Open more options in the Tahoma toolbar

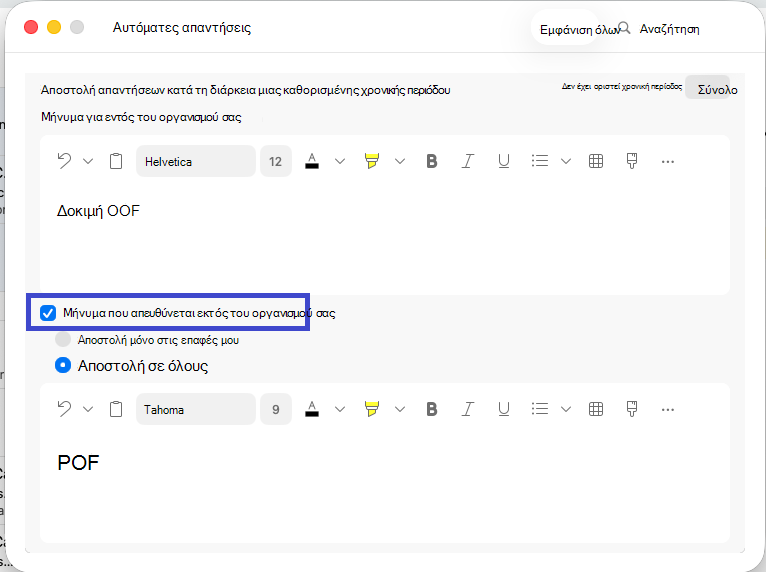[x=668, y=409]
